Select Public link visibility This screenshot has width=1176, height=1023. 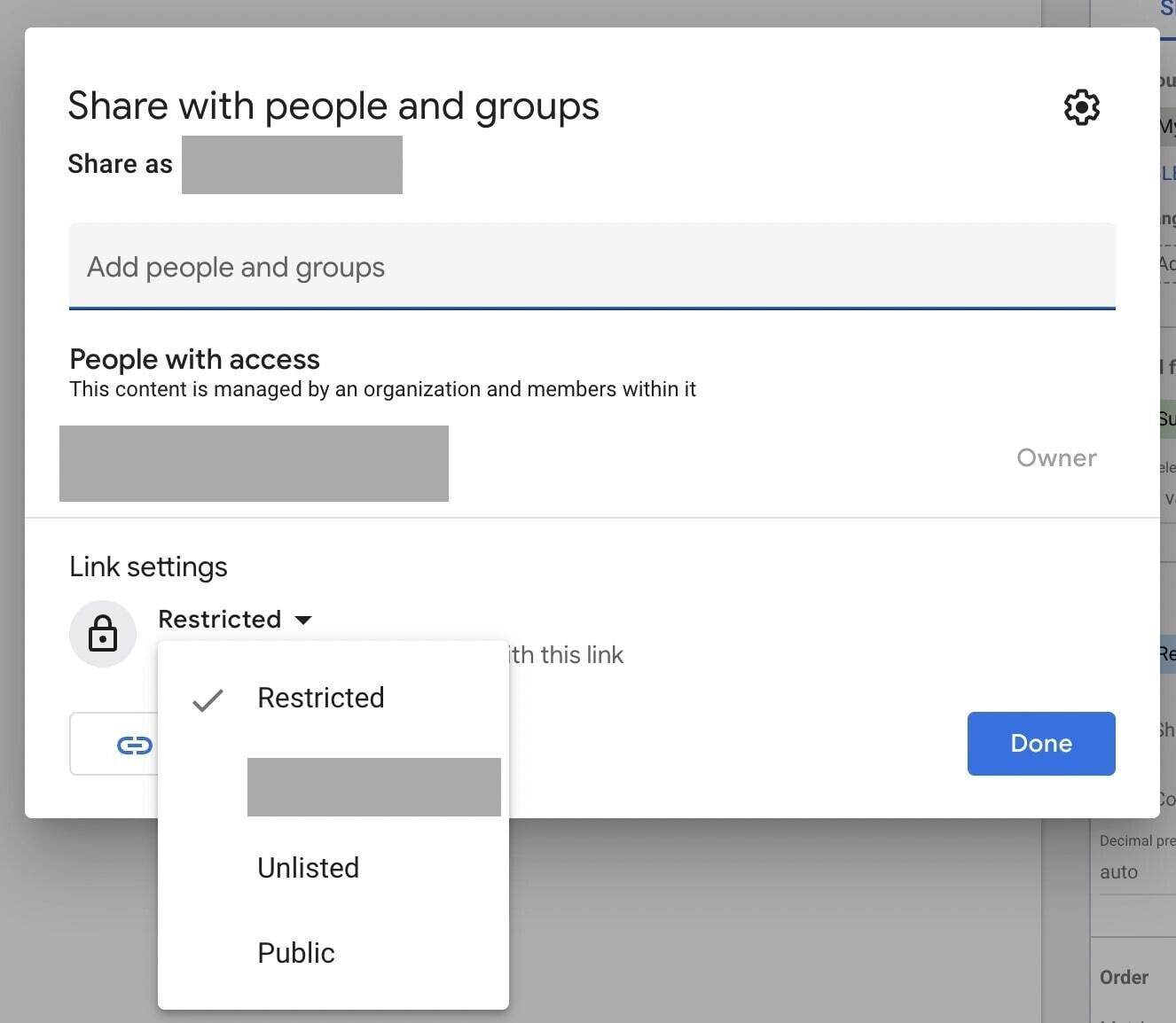coord(295,953)
